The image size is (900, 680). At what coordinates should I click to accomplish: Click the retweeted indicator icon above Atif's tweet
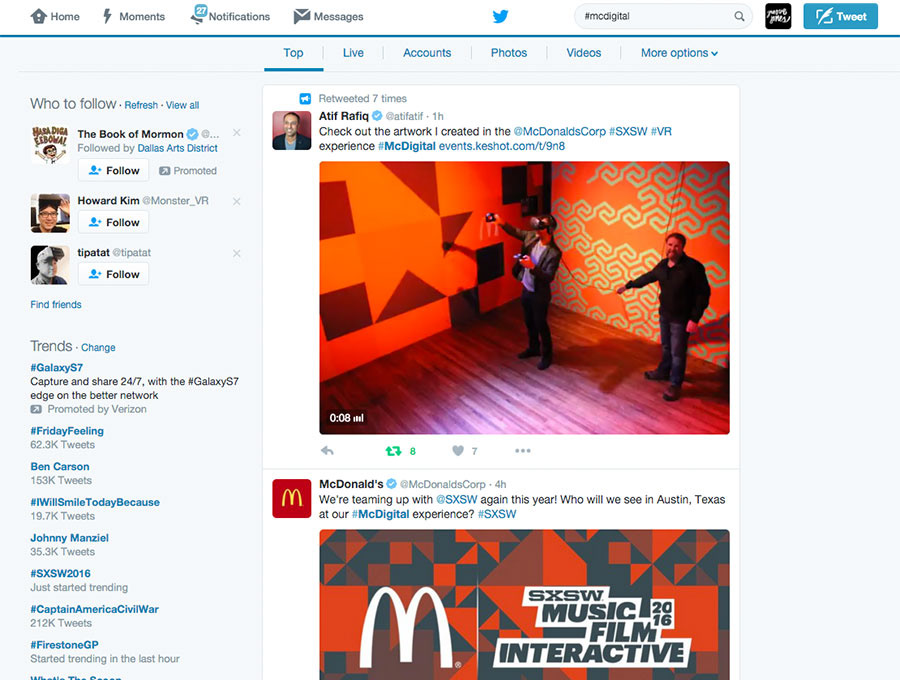coord(305,99)
